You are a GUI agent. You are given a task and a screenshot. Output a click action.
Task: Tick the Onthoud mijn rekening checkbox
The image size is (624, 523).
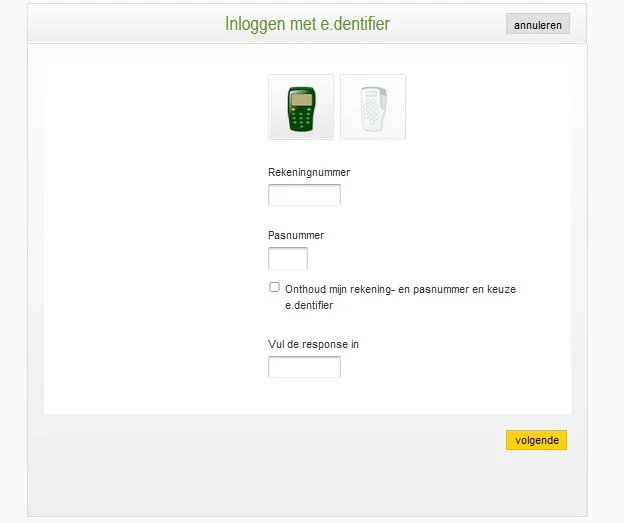[274, 287]
